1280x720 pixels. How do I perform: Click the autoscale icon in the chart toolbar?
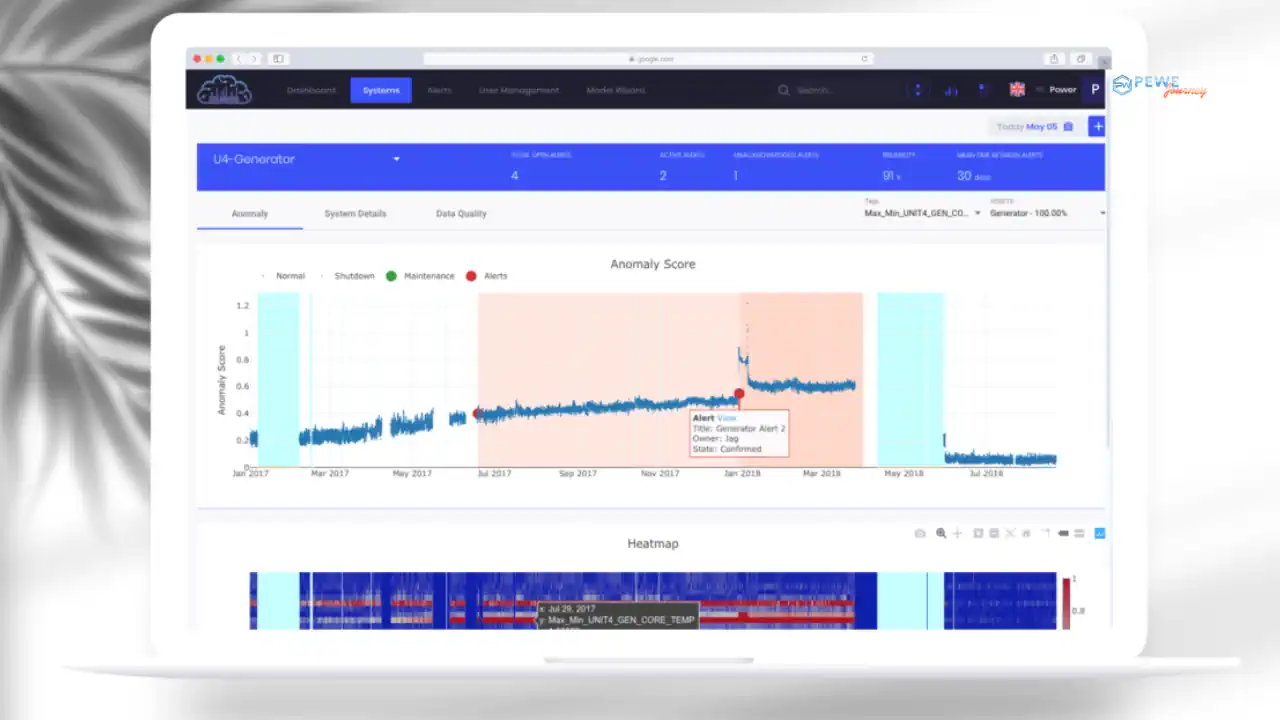[1009, 533]
